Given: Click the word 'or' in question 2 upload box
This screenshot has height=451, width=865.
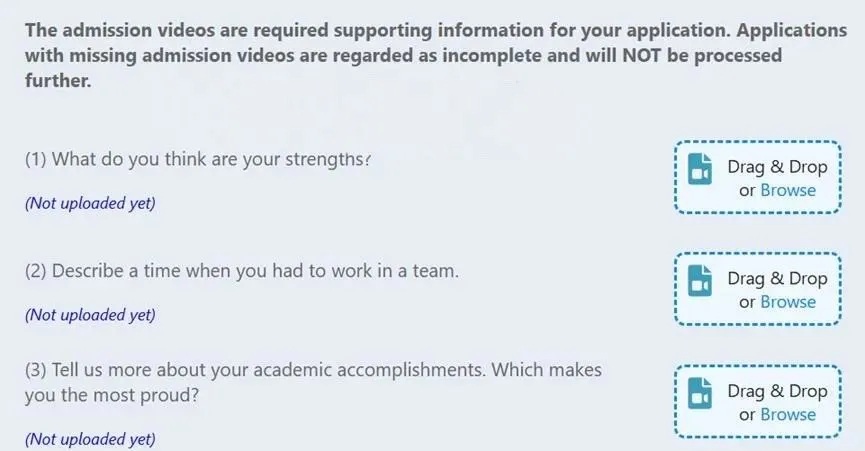Looking at the screenshot, I should [x=747, y=302].
